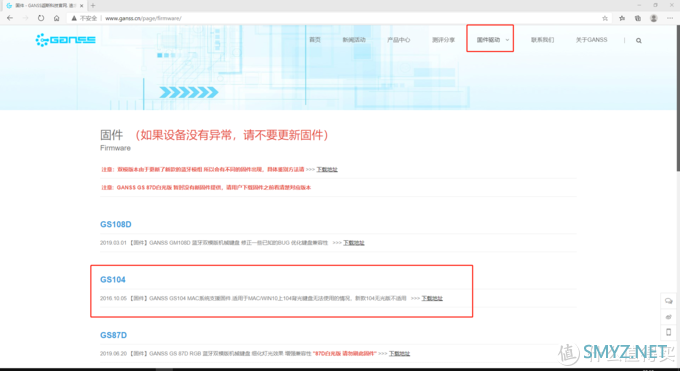Screen dimensions: 680x371
Task: Click the address bar URL
Action: (x=143, y=18)
